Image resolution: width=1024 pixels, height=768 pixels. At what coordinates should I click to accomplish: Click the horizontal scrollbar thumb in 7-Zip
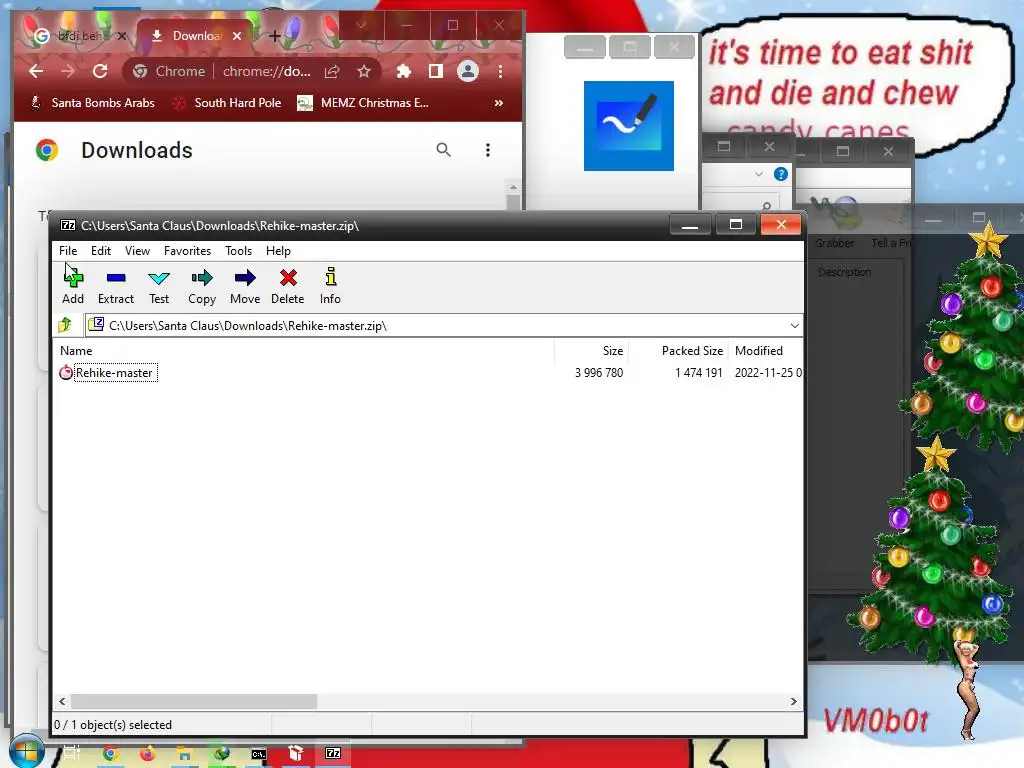click(194, 701)
